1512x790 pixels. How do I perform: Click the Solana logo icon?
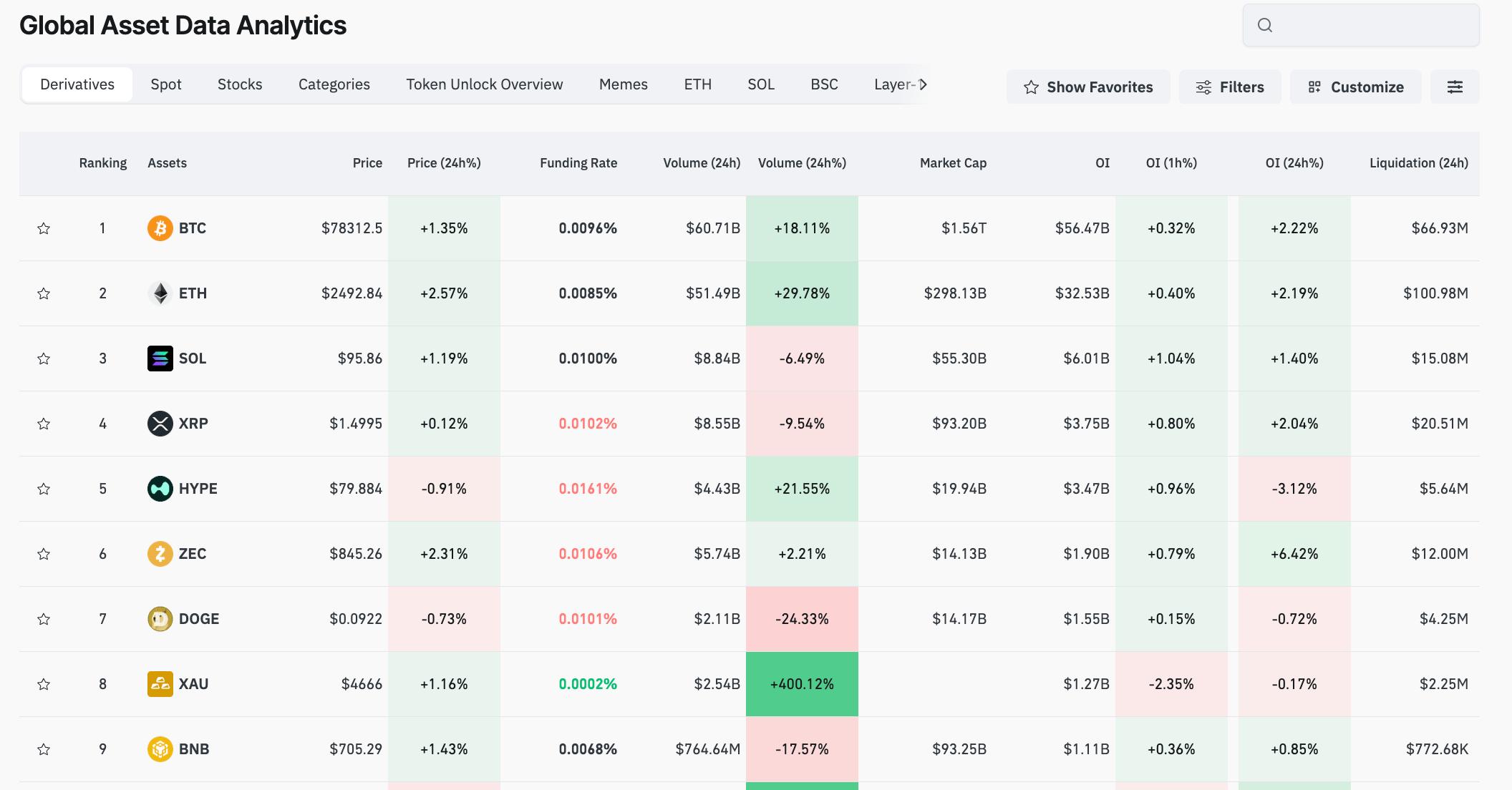point(160,359)
